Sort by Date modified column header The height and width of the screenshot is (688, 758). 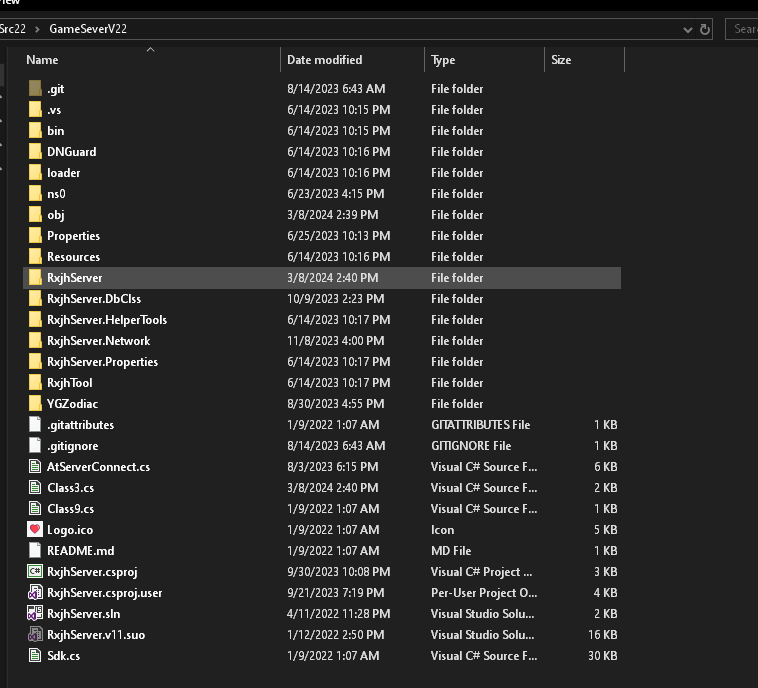[x=324, y=60]
